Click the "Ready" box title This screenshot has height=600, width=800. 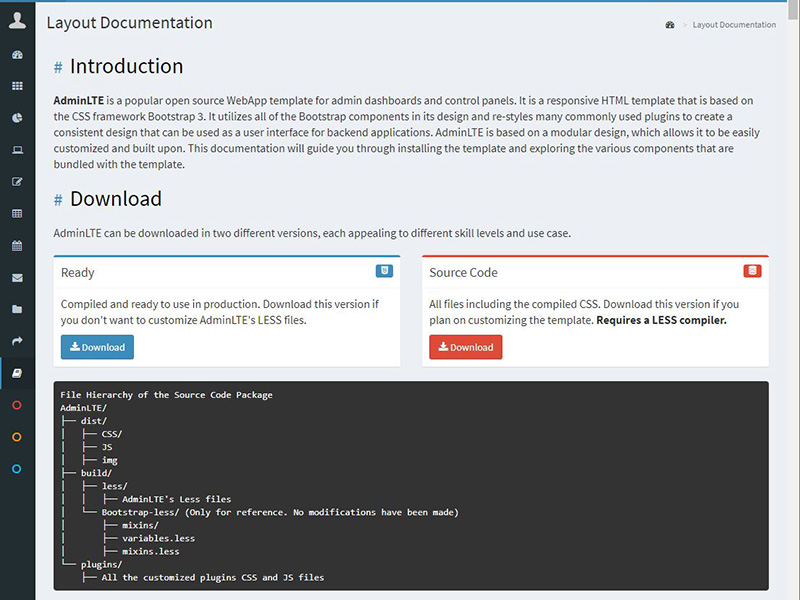(78, 272)
